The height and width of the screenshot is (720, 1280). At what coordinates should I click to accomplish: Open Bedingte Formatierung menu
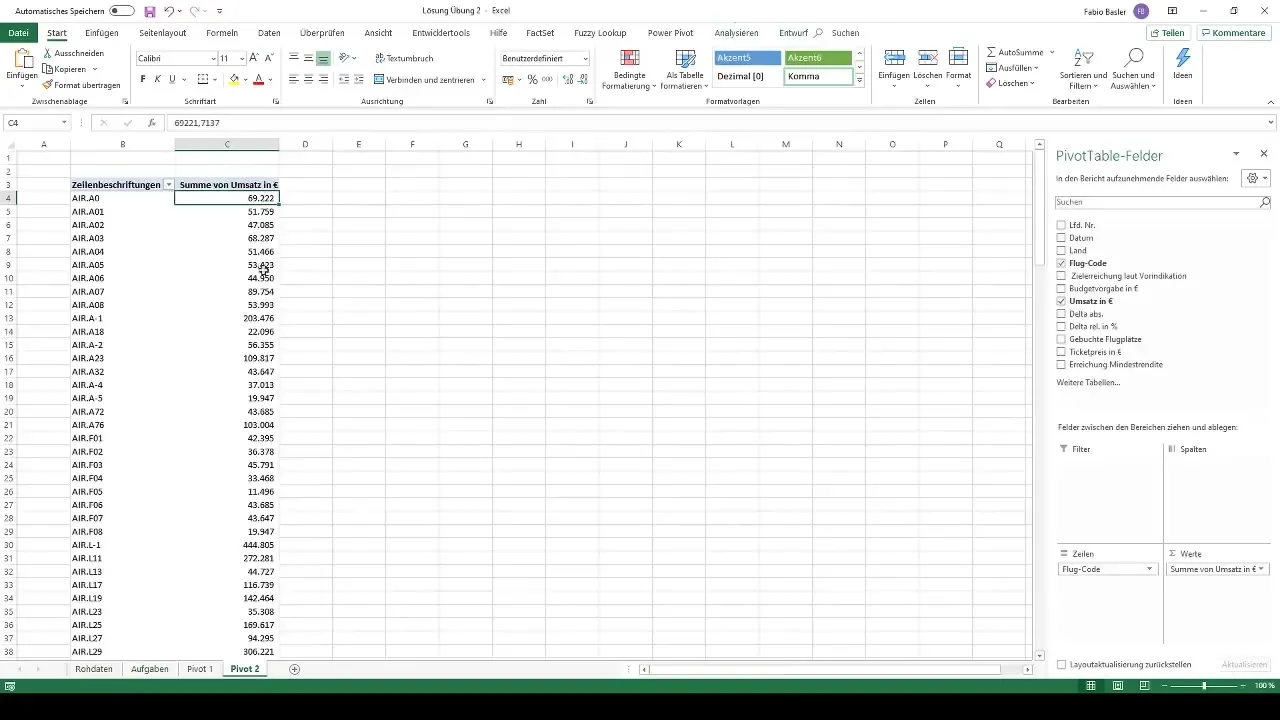pyautogui.click(x=629, y=70)
